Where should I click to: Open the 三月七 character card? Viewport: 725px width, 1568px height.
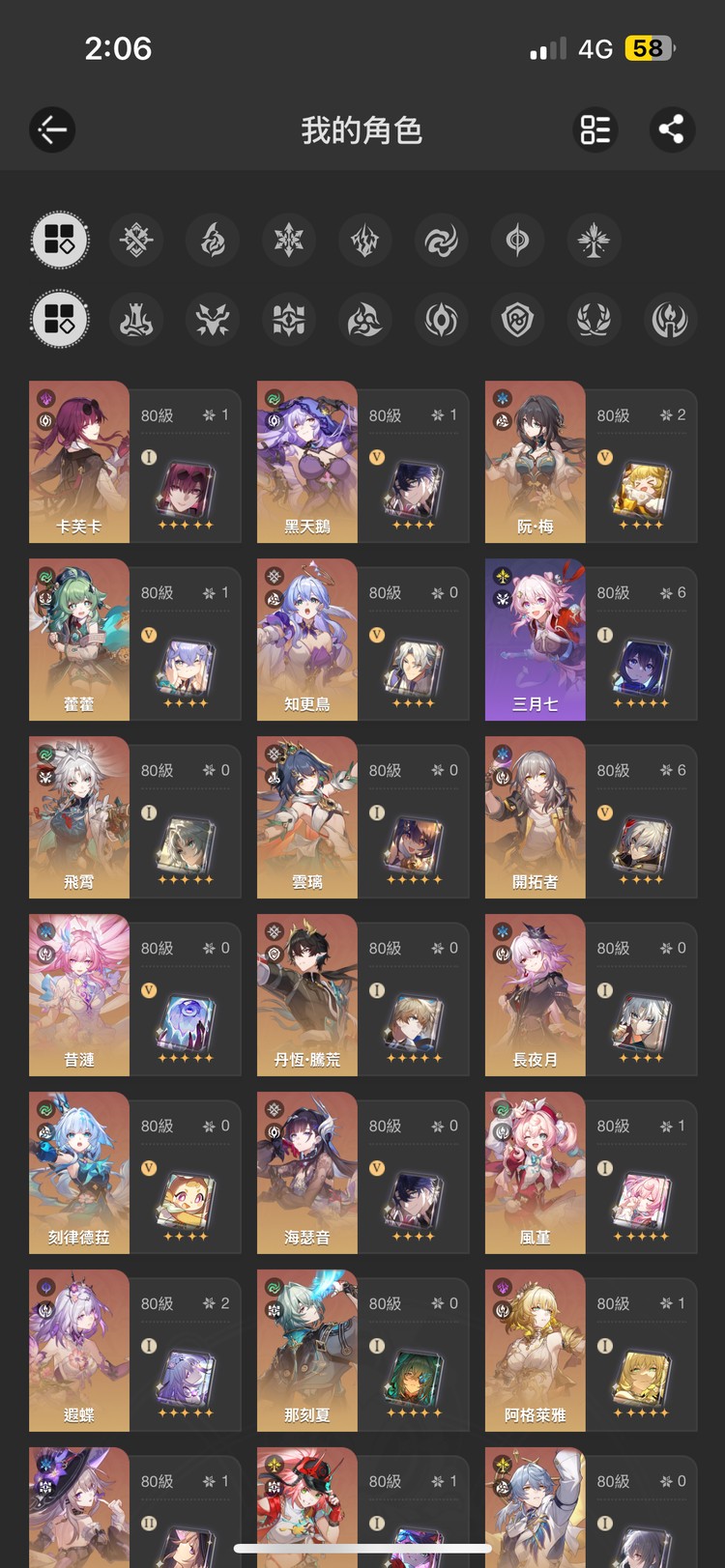[x=591, y=640]
